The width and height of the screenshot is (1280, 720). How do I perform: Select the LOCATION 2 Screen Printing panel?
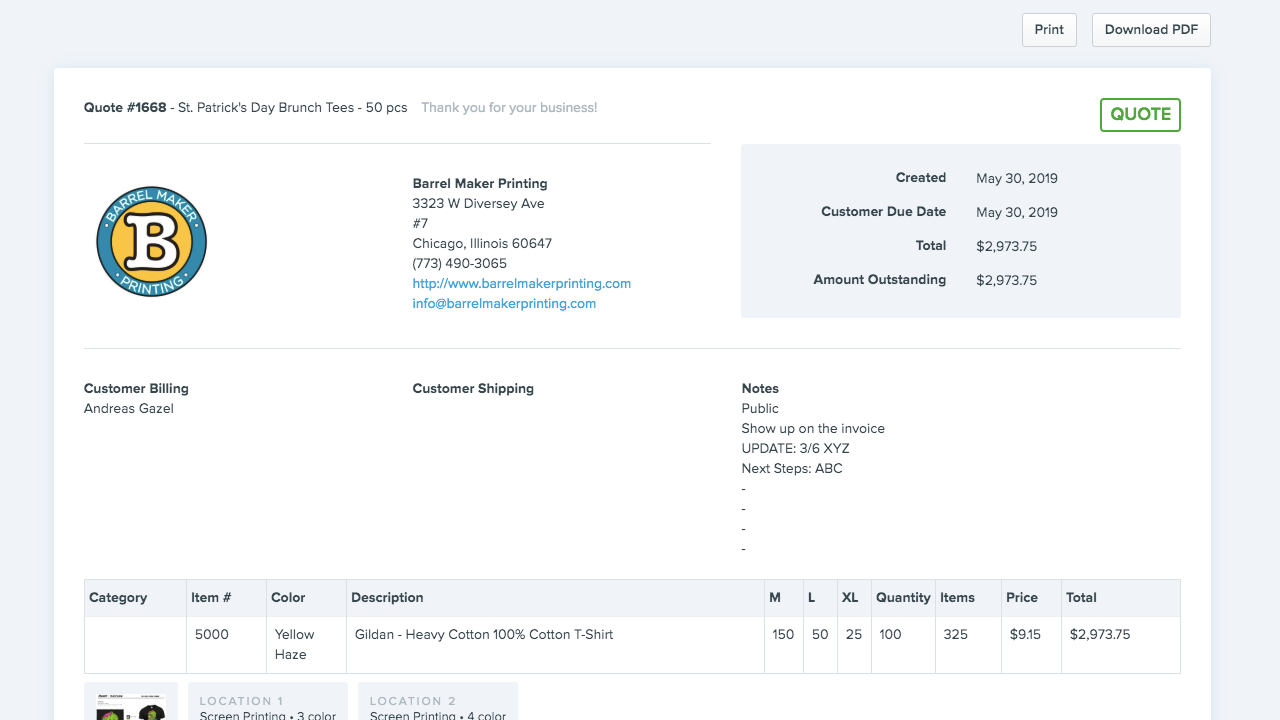point(437,705)
